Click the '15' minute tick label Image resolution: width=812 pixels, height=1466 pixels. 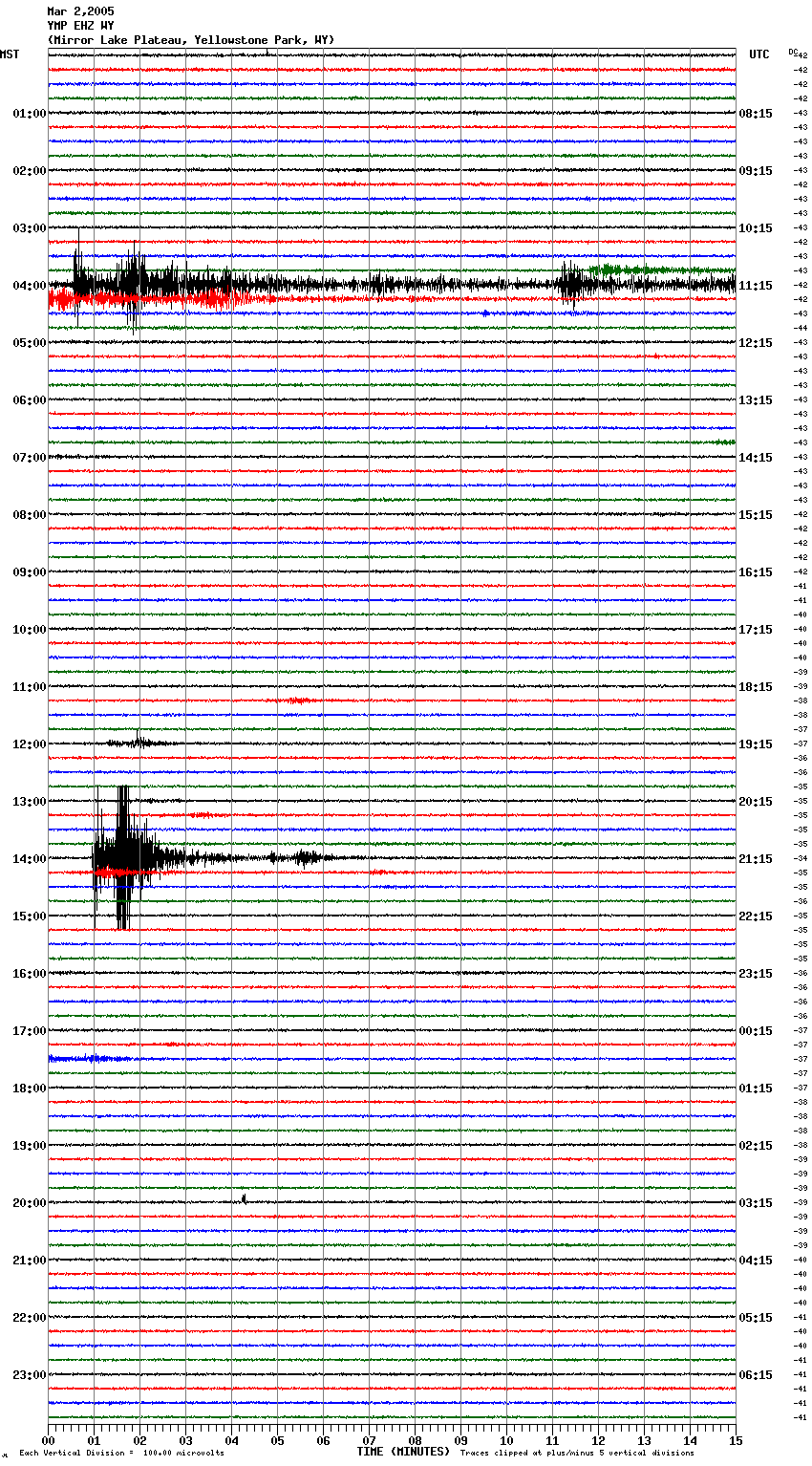tap(736, 1440)
